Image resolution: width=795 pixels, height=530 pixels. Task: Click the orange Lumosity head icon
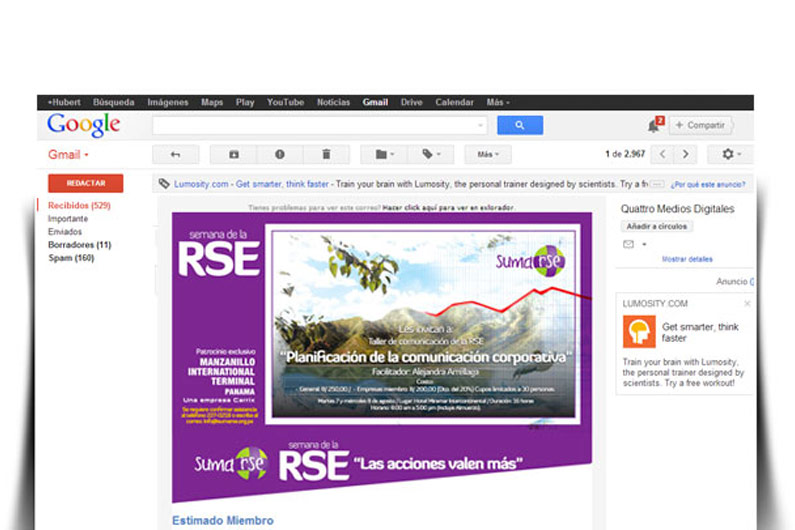pos(639,332)
